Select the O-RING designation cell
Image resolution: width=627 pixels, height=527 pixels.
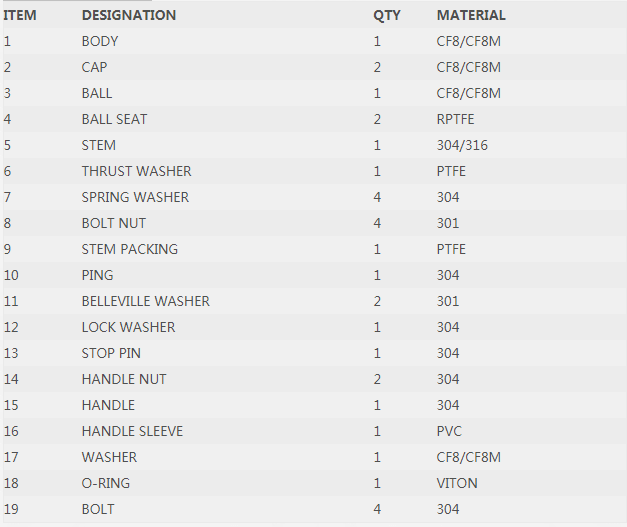(106, 483)
